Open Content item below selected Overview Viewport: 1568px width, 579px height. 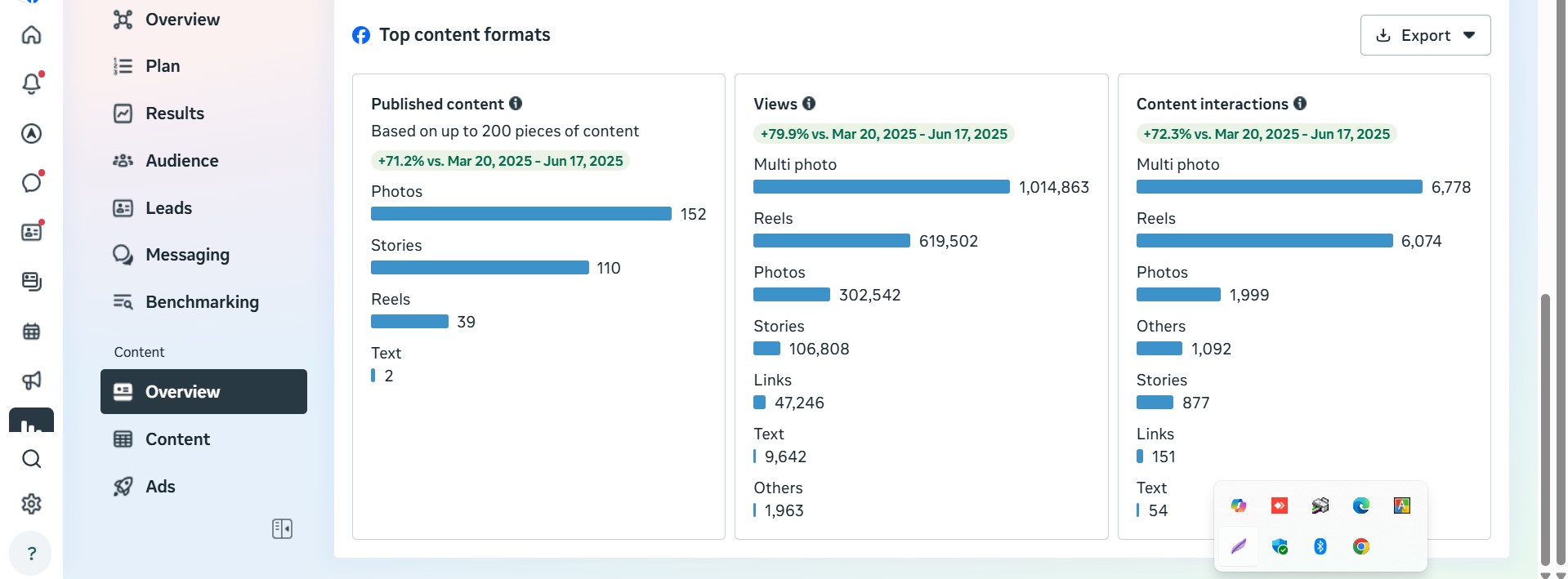click(x=177, y=439)
